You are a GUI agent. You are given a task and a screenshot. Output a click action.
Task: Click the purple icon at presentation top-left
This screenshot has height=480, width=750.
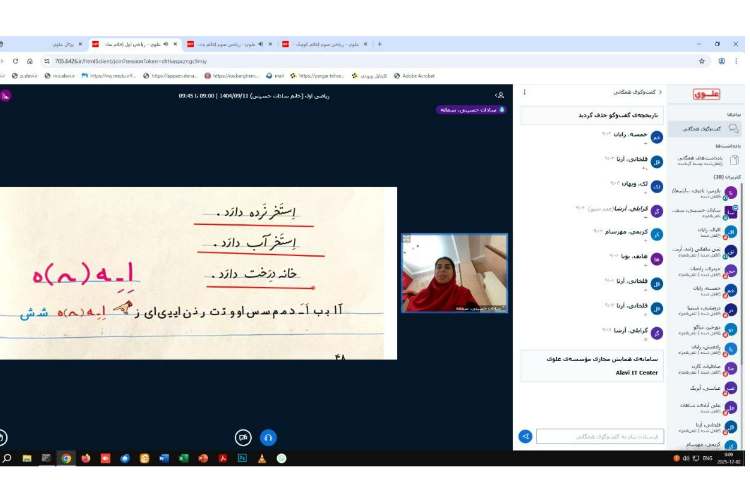coord(5,96)
